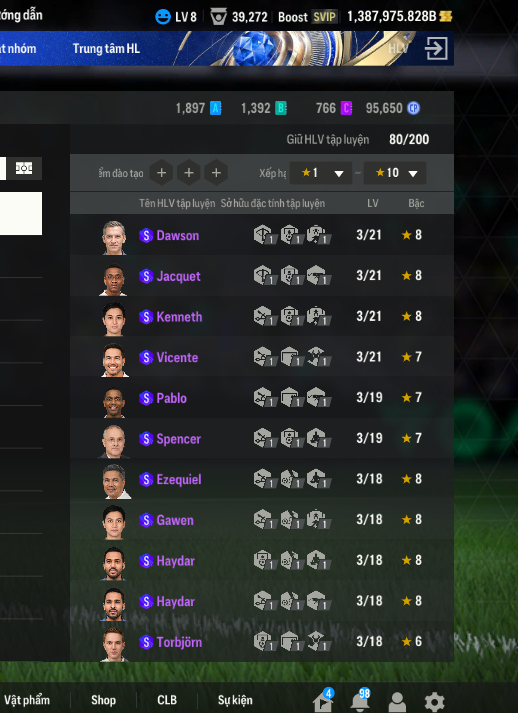The image size is (518, 713).
Task: Click the exit arrow icon next to HLV
Action: pyautogui.click(x=436, y=49)
